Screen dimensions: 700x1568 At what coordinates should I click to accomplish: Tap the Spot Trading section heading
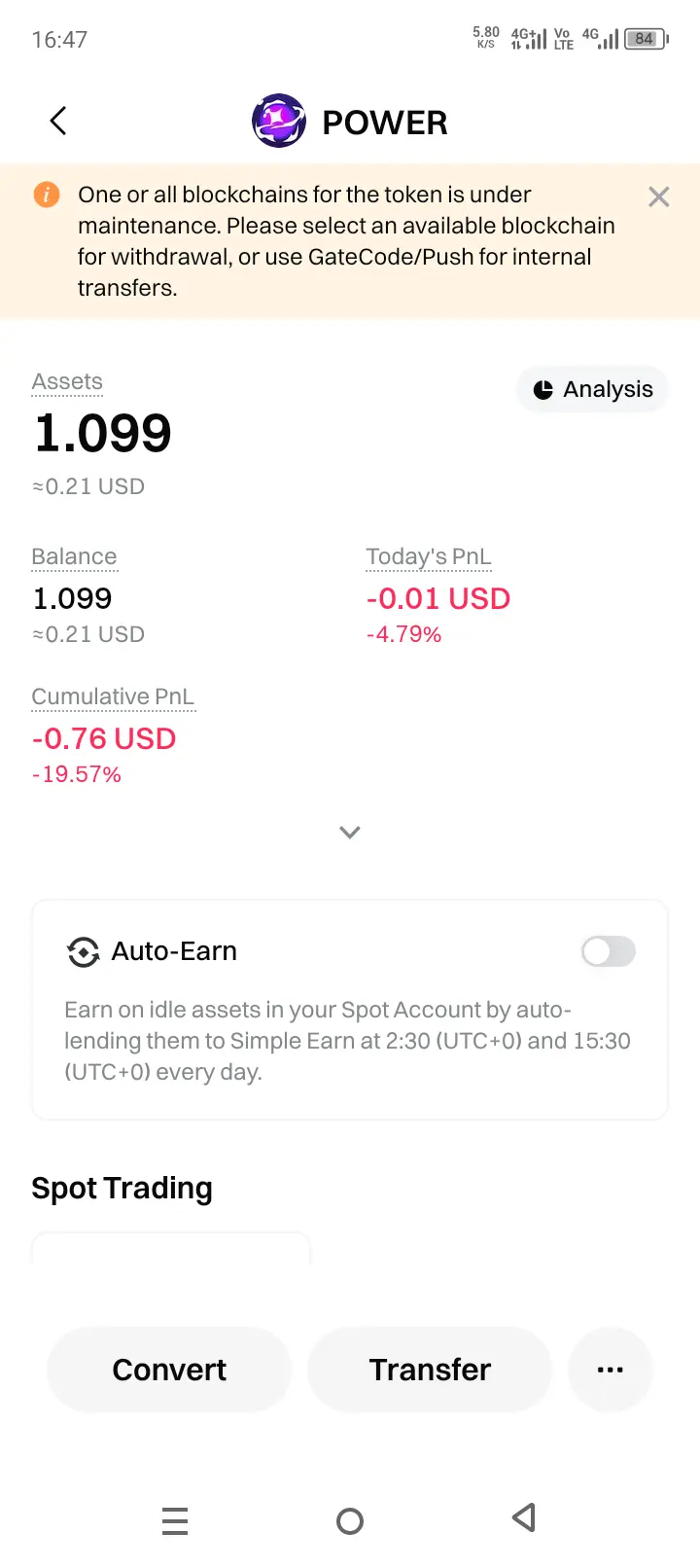(x=122, y=1188)
